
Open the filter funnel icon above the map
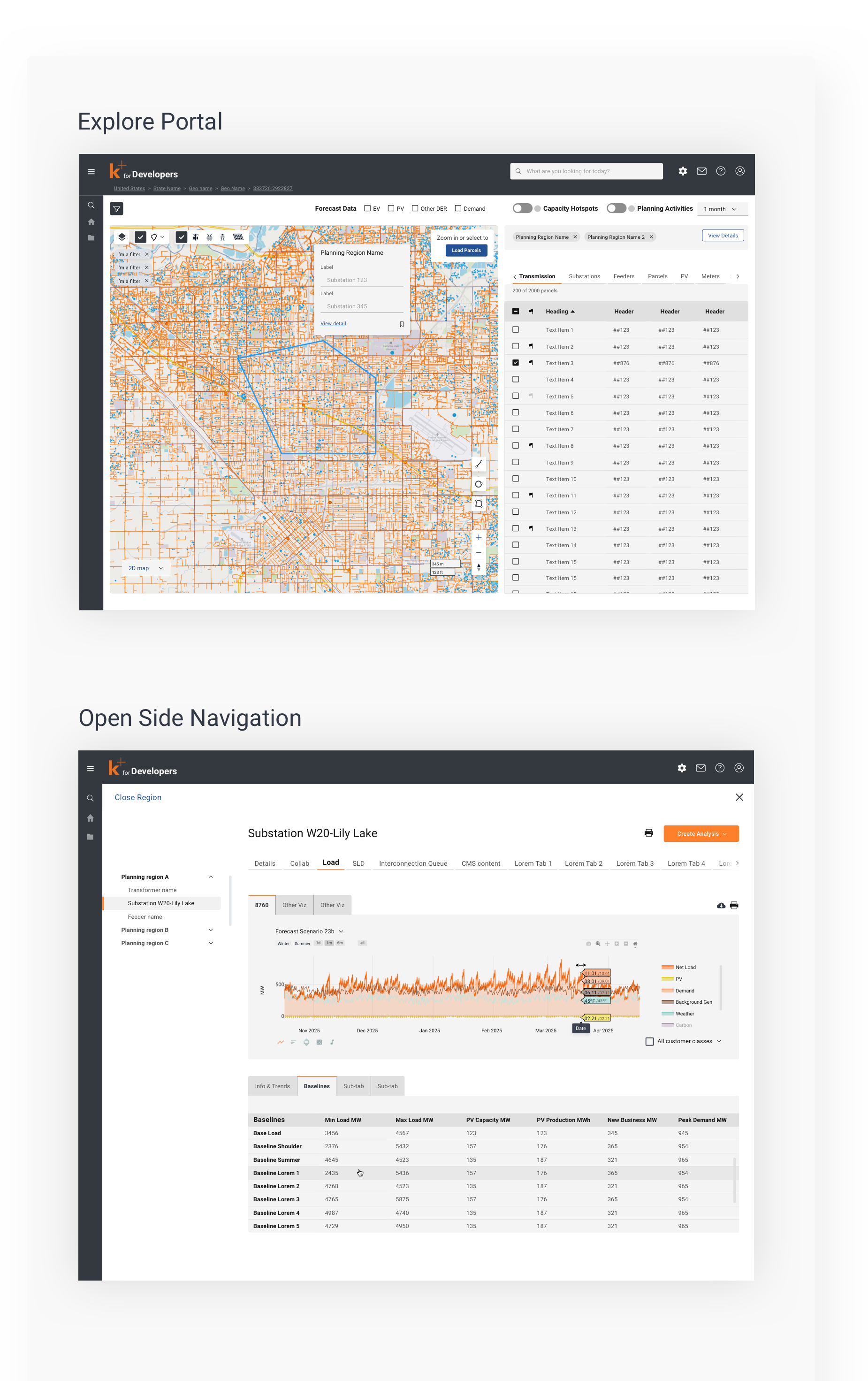116,209
